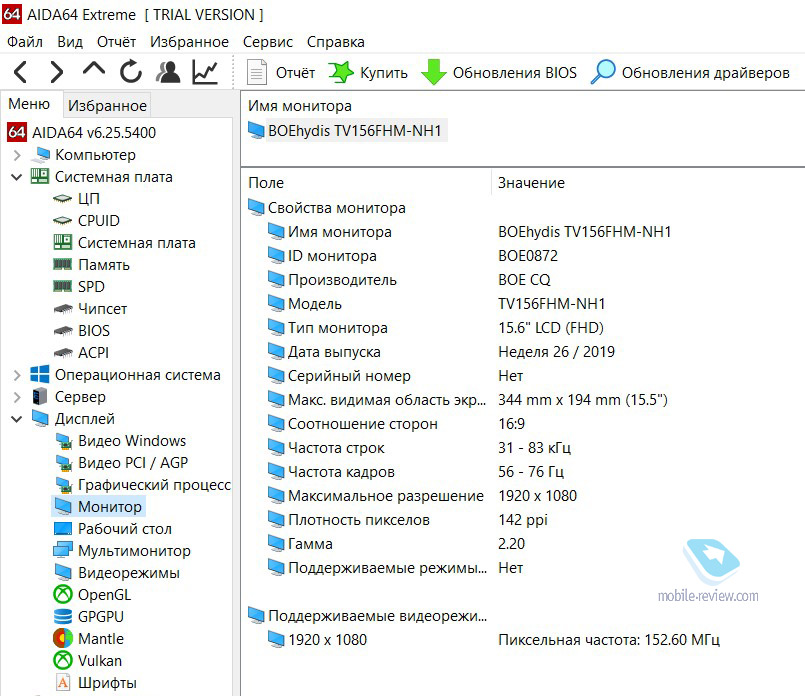Click the Компьютер computer icon

(40, 155)
